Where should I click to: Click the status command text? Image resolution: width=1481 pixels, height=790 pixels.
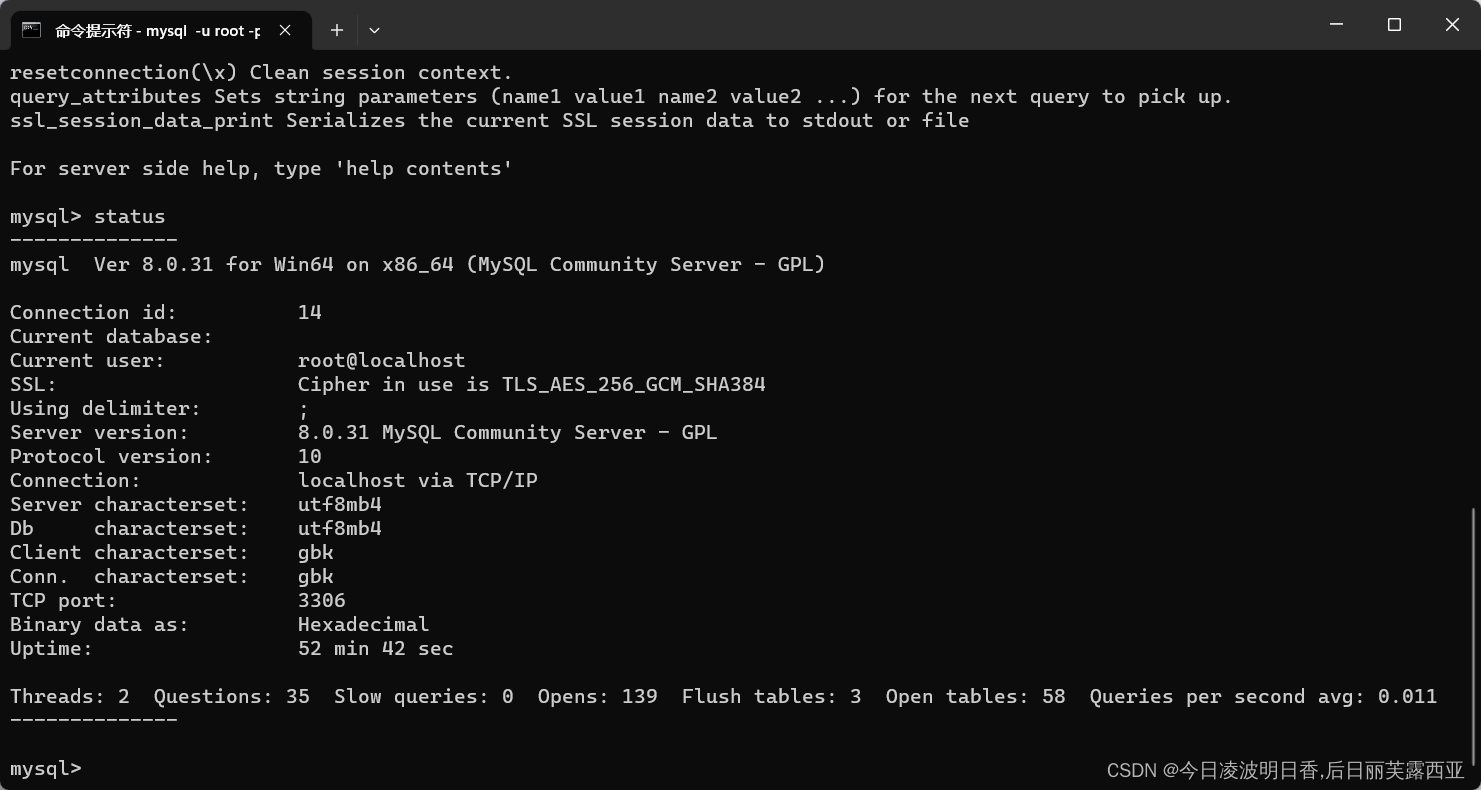click(130, 216)
